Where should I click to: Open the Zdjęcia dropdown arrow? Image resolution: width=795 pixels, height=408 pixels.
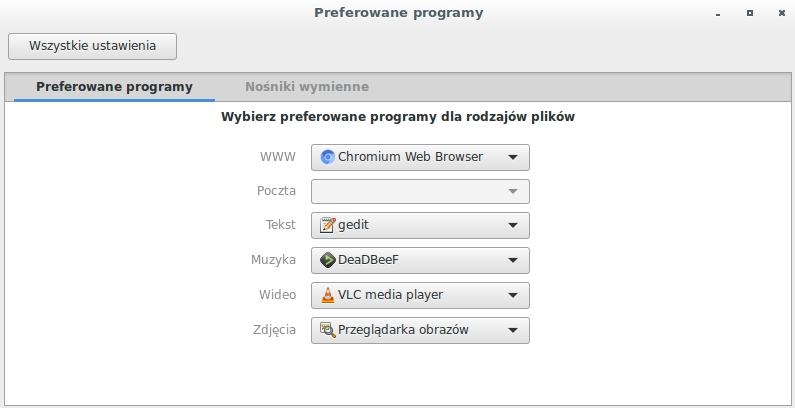pos(512,330)
